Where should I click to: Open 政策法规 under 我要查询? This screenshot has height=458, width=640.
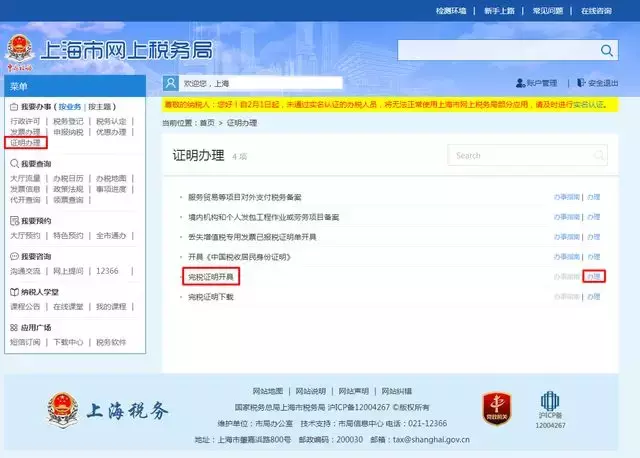pyautogui.click(x=68, y=189)
